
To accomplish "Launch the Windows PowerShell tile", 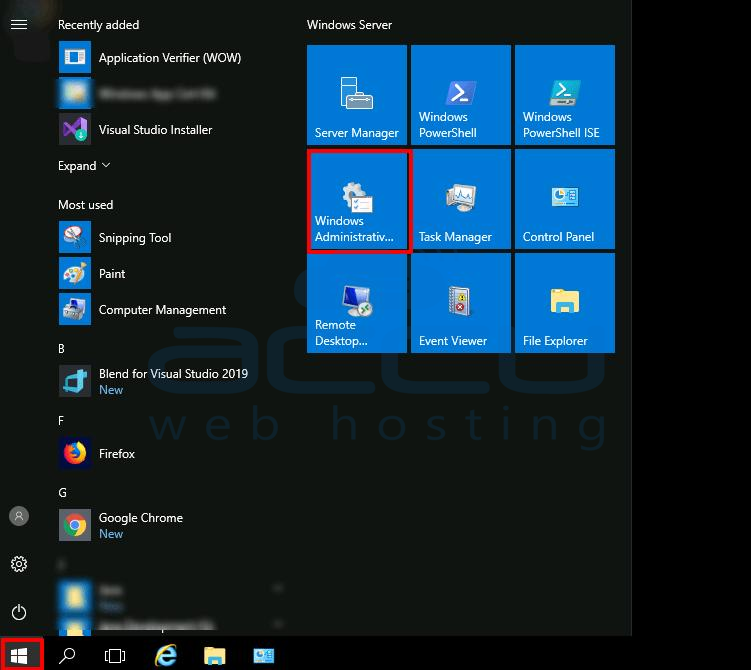I will pos(461,95).
